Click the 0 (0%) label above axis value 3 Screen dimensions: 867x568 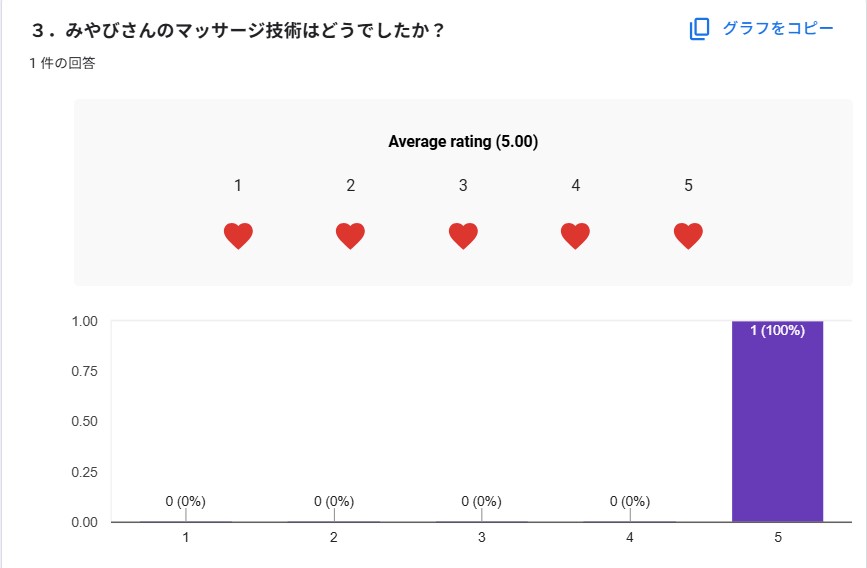[482, 501]
